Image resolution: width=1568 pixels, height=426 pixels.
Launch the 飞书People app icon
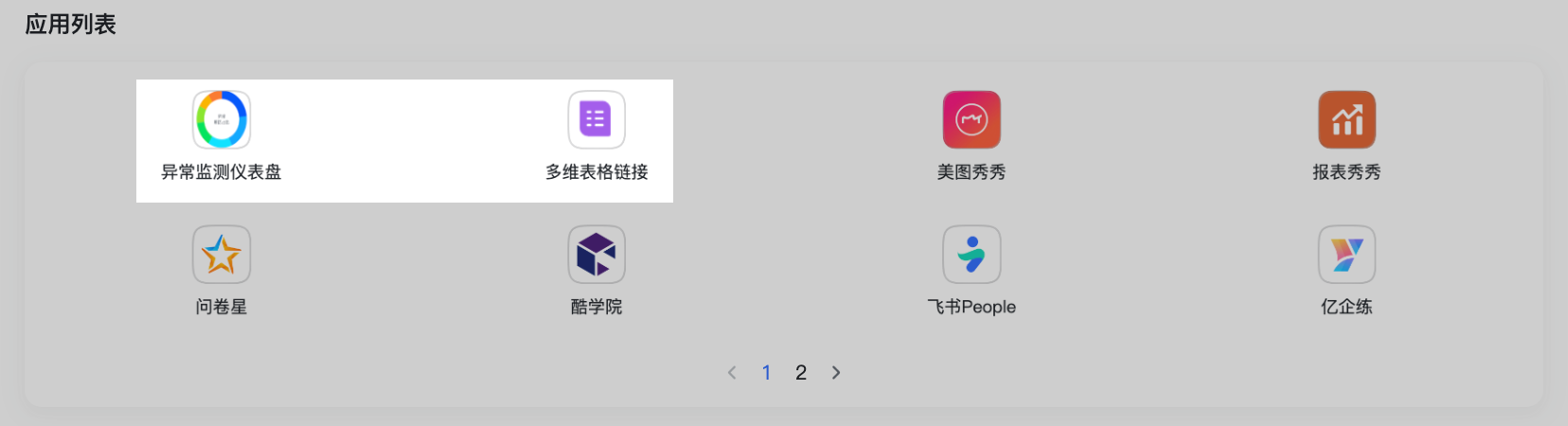point(971,255)
